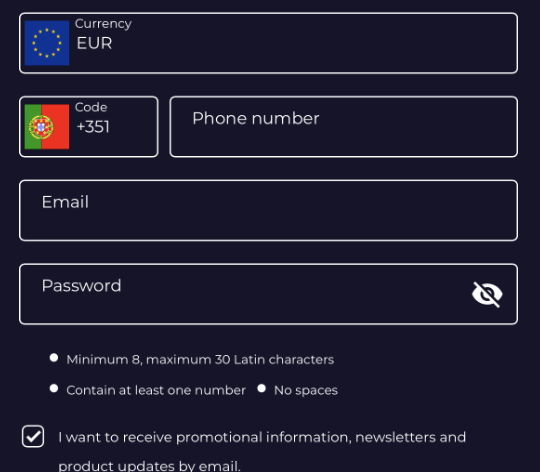Click the European Union flag icon
The height and width of the screenshot is (472, 540).
(x=47, y=43)
